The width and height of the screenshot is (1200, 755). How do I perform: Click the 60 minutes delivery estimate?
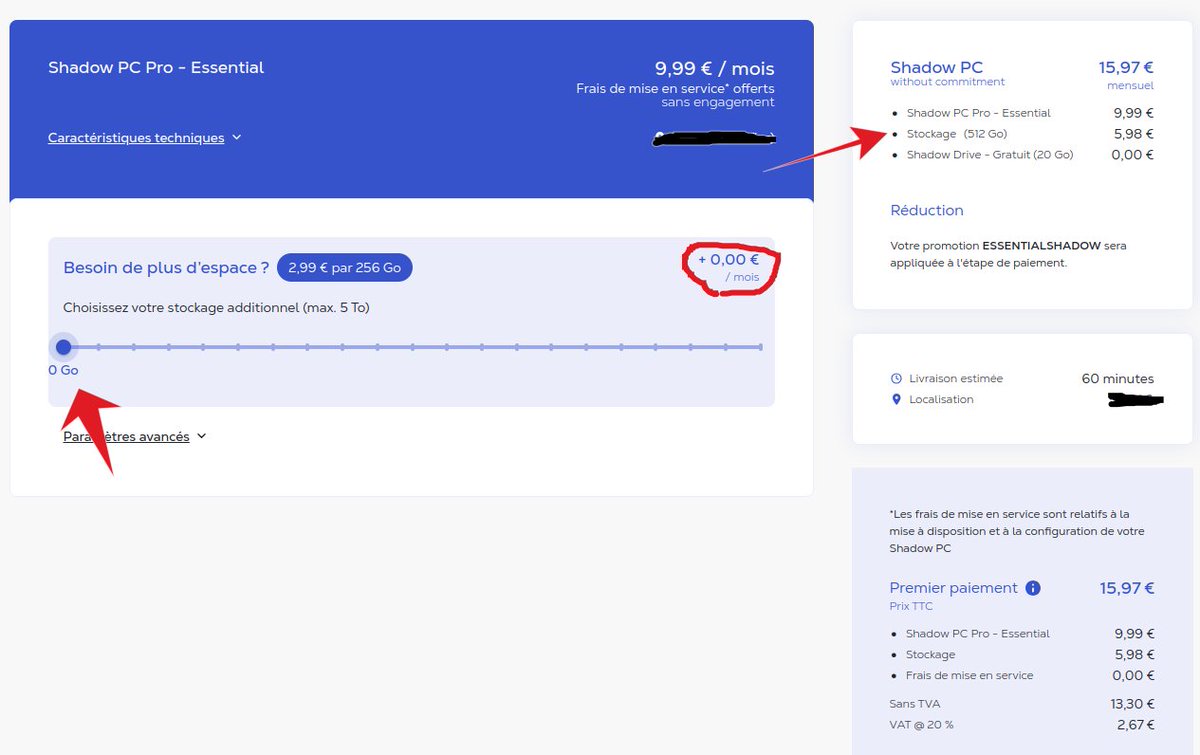1118,379
